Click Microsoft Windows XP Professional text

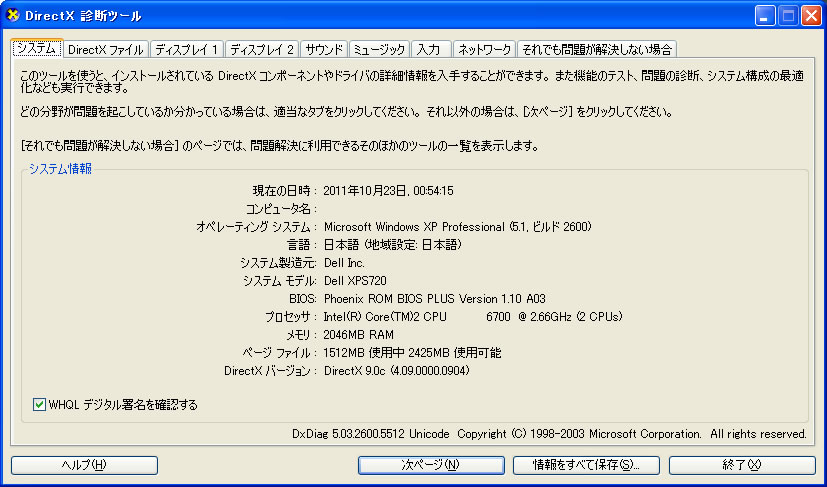tap(414, 227)
